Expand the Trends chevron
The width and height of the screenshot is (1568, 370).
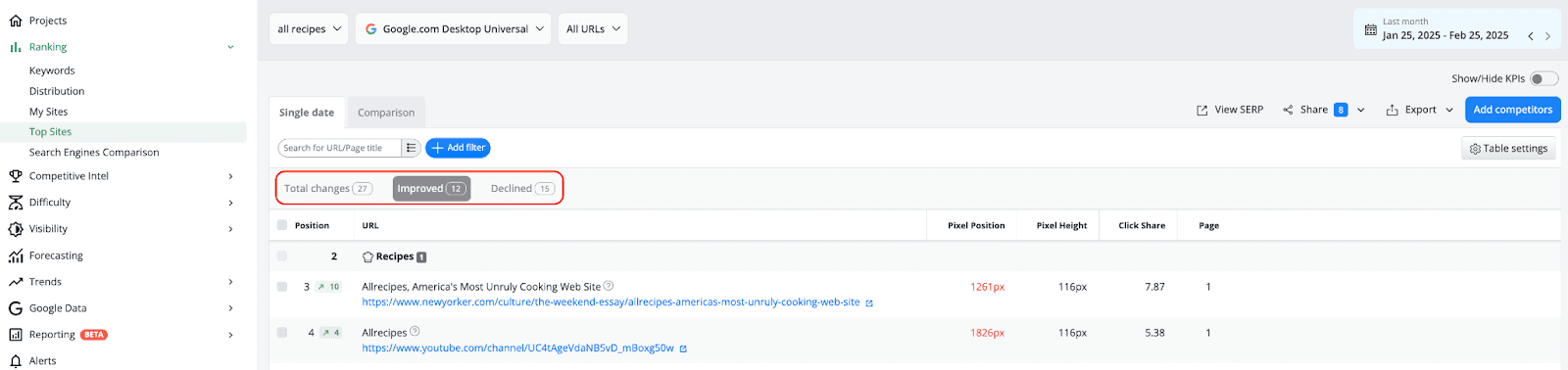231,282
